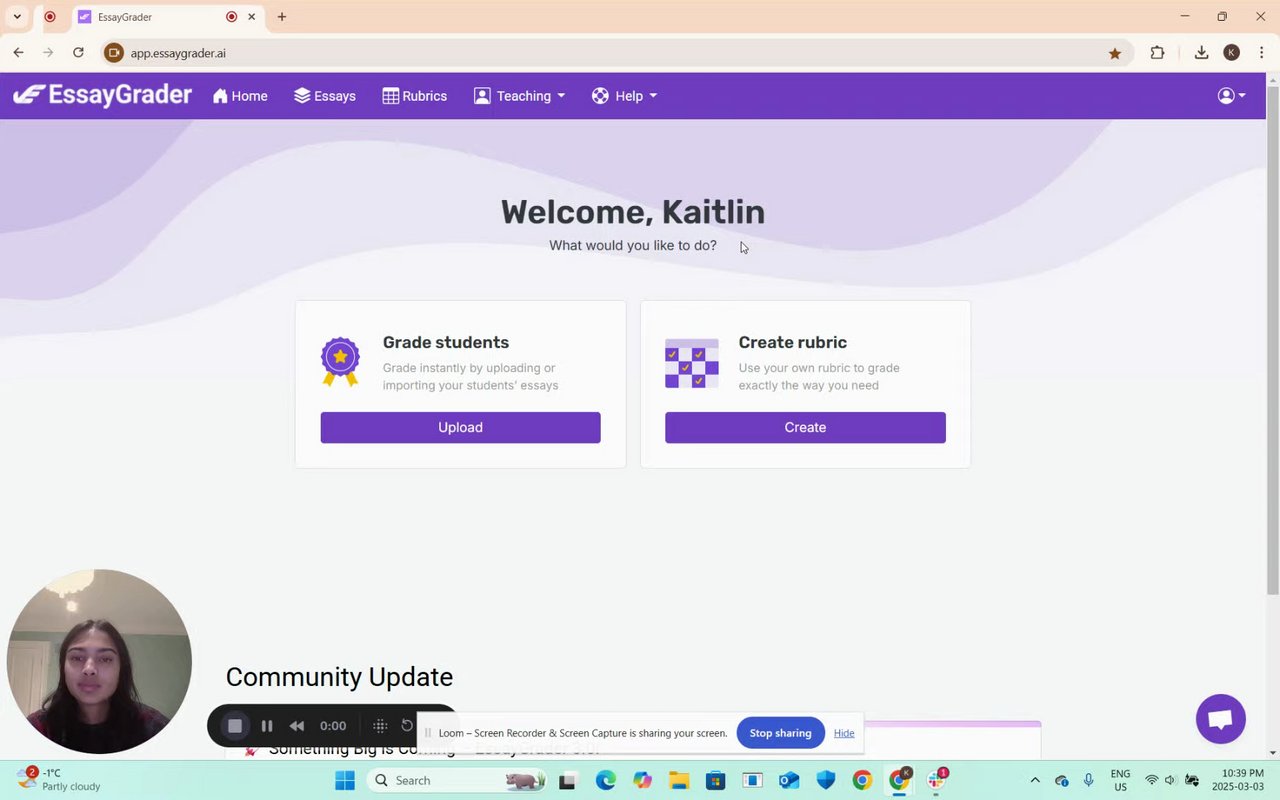Show hidden system tray icons
Image resolution: width=1280 pixels, height=800 pixels.
[x=1035, y=780]
